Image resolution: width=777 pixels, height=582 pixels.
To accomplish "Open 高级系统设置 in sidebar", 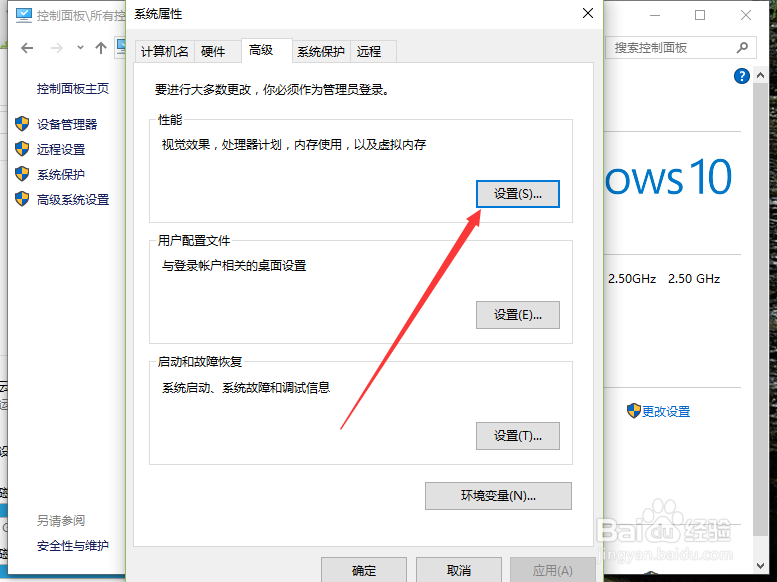I will pos(73,200).
